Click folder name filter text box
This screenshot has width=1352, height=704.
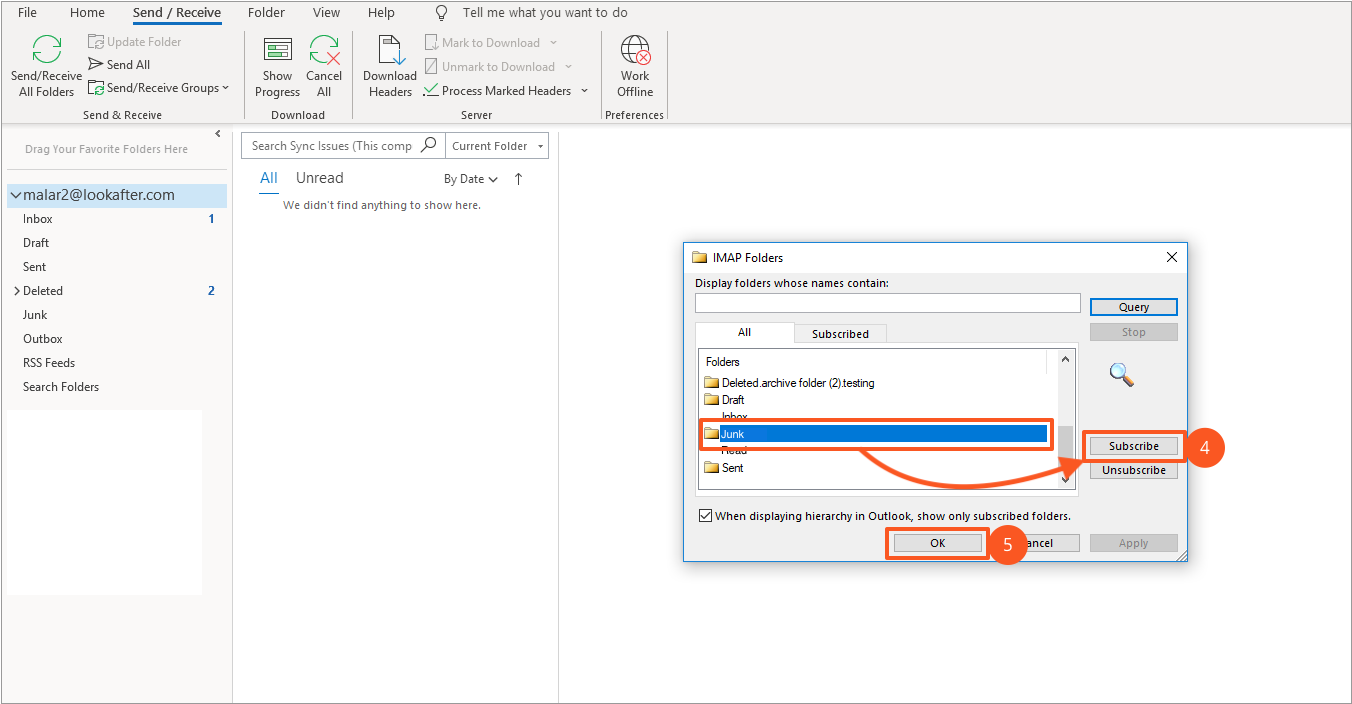click(888, 303)
